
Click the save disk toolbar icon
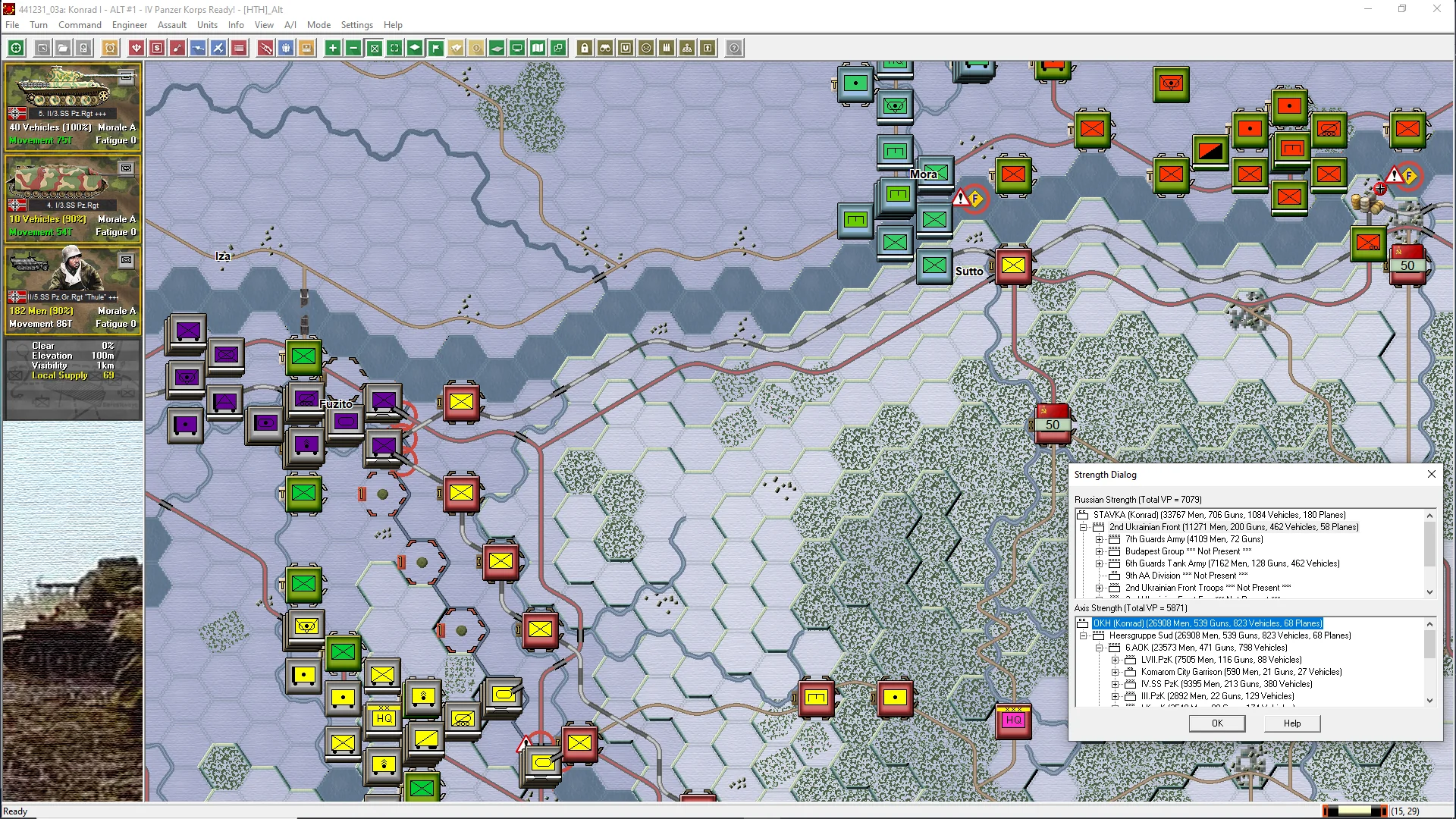coord(83,48)
